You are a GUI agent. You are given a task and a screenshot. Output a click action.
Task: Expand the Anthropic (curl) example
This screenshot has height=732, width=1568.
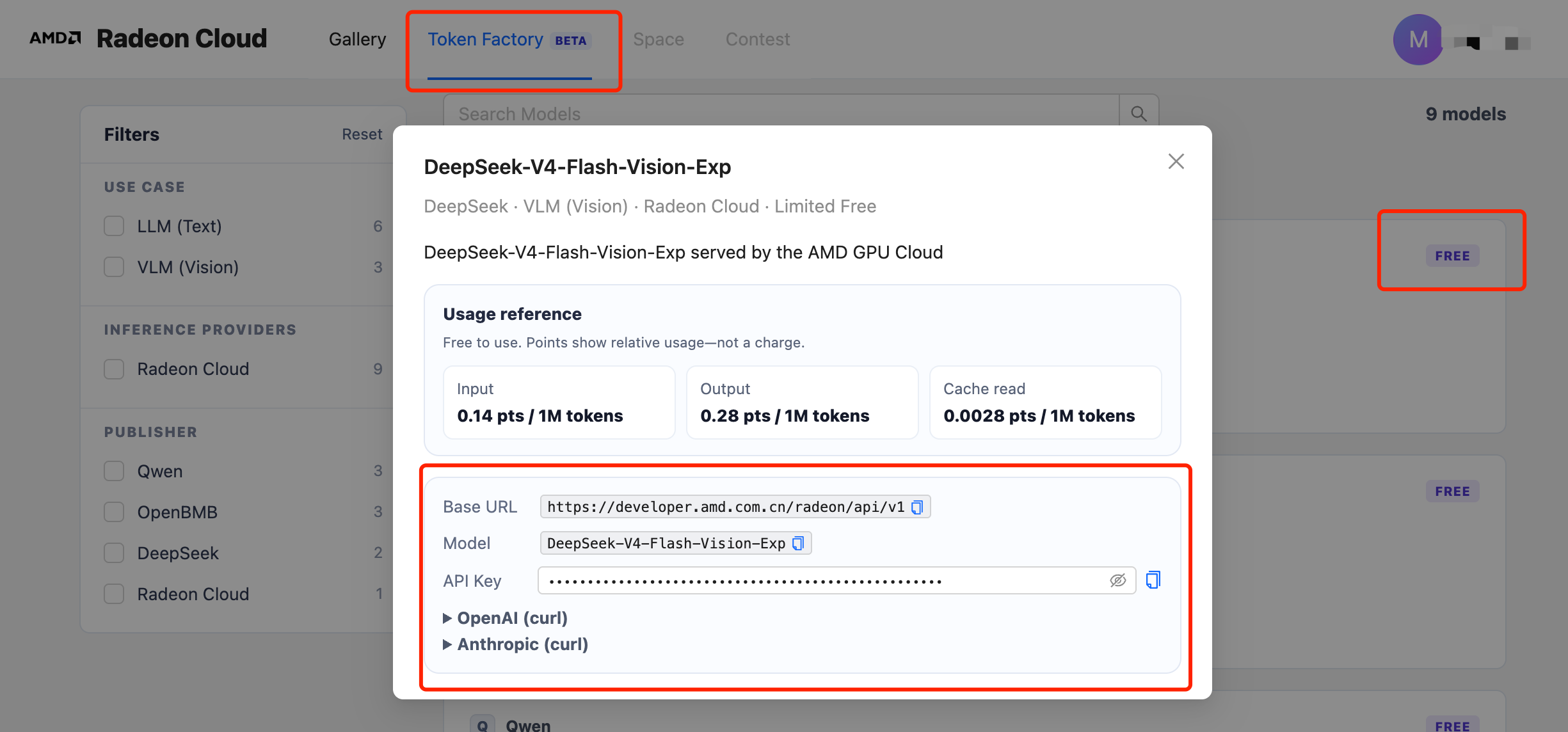[x=516, y=644]
